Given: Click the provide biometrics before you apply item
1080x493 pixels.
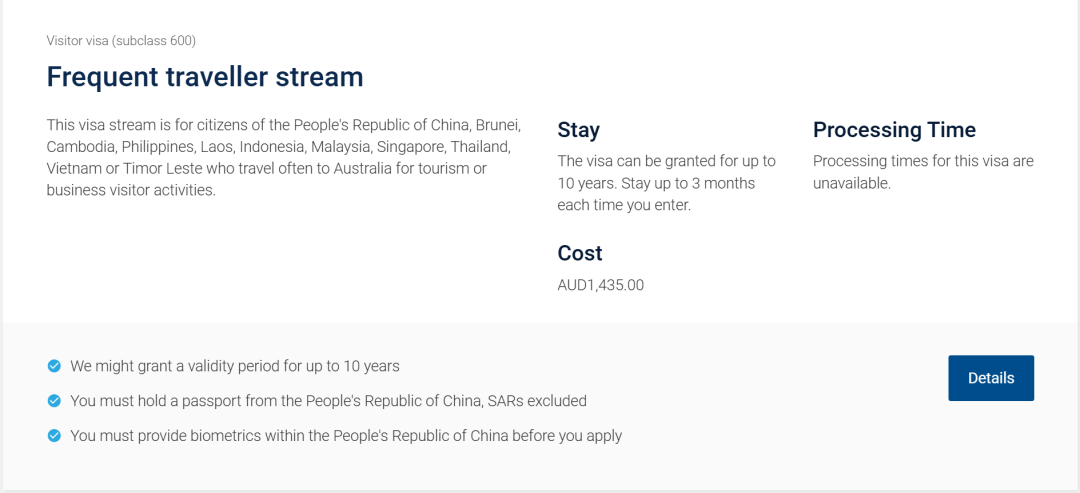Looking at the screenshot, I should click(346, 436).
